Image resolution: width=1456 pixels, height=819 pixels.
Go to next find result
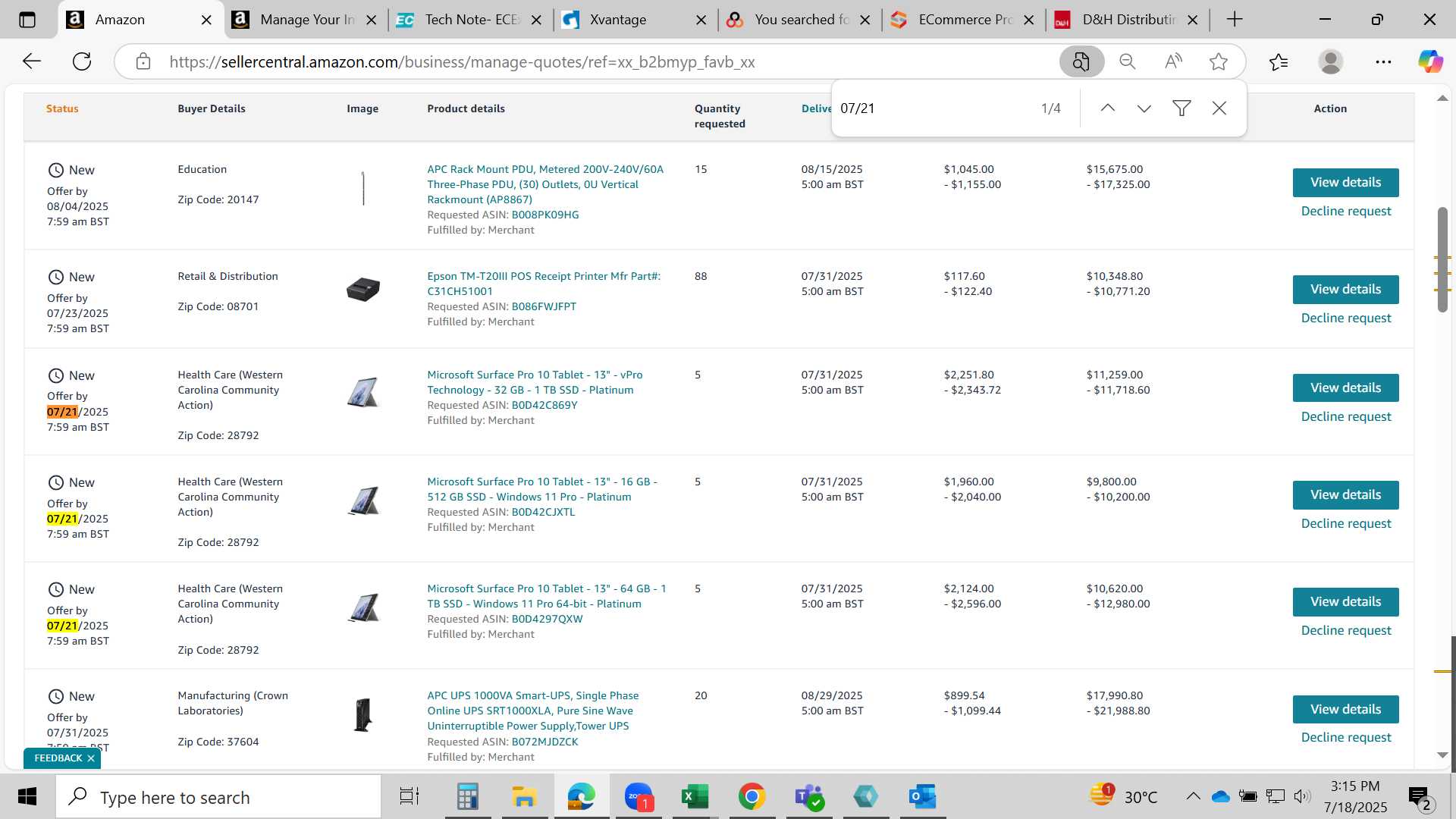[x=1144, y=108]
